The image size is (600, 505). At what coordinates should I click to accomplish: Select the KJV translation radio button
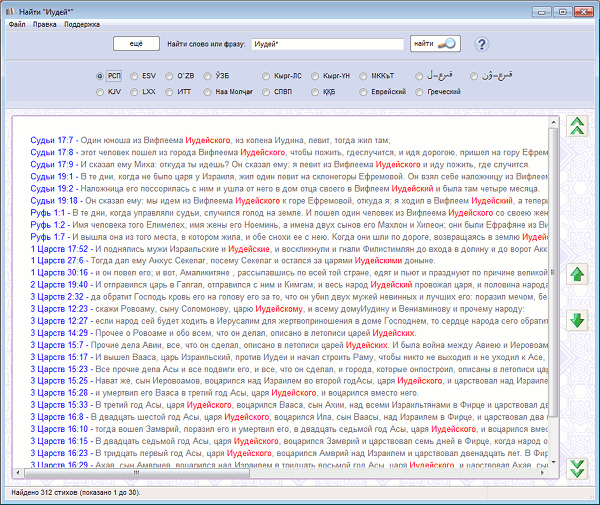[99, 92]
